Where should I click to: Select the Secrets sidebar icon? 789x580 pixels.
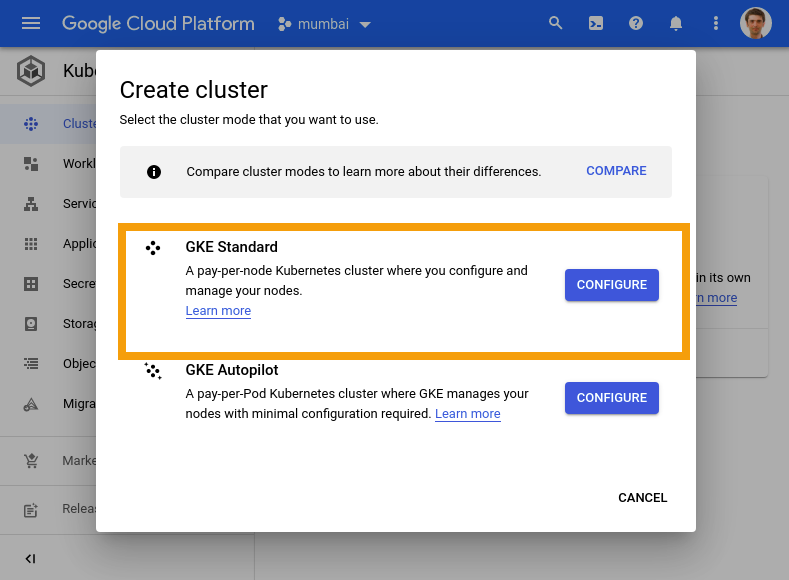pos(31,284)
